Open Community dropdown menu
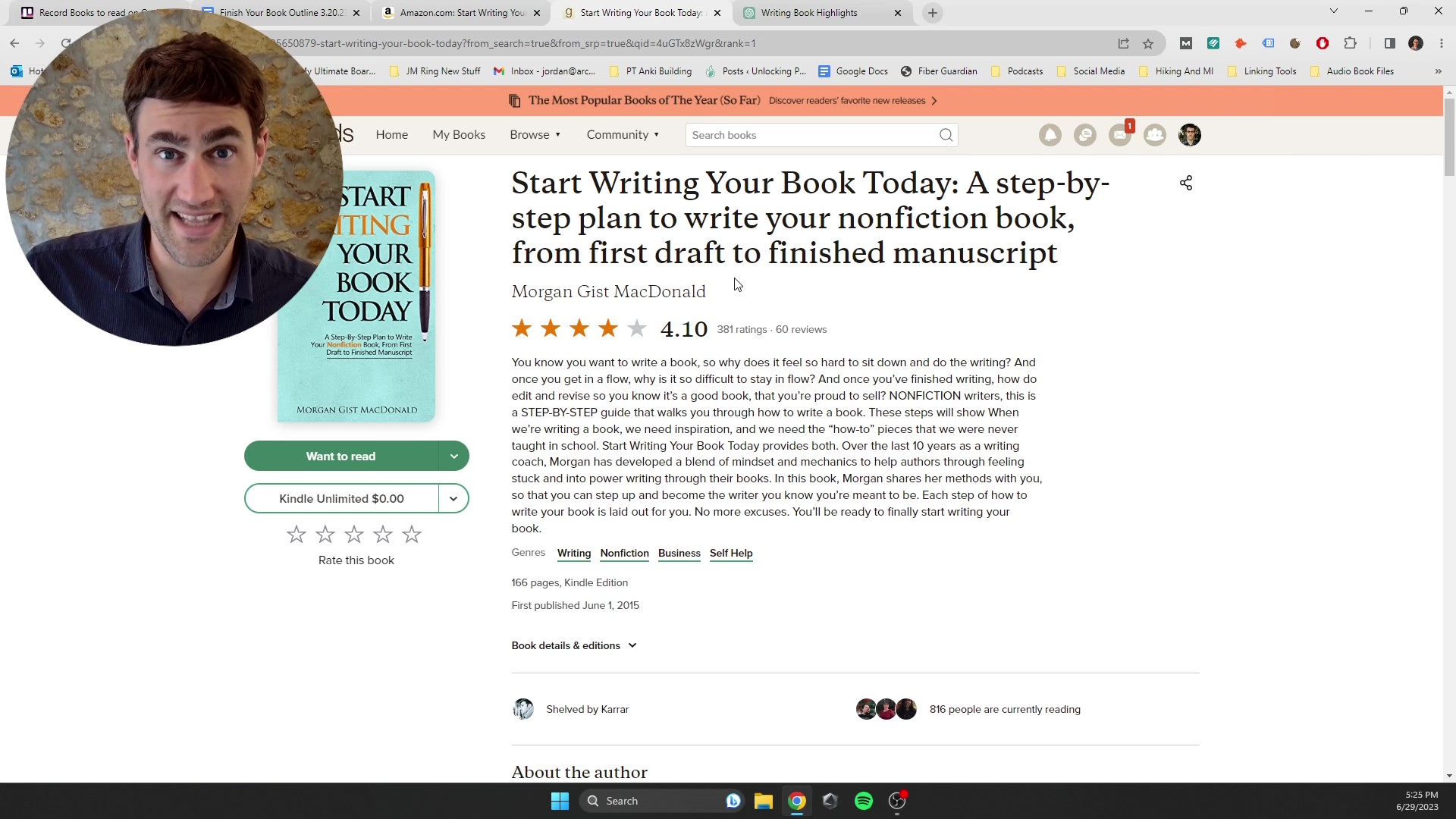Viewport: 1456px width, 819px height. pos(623,135)
